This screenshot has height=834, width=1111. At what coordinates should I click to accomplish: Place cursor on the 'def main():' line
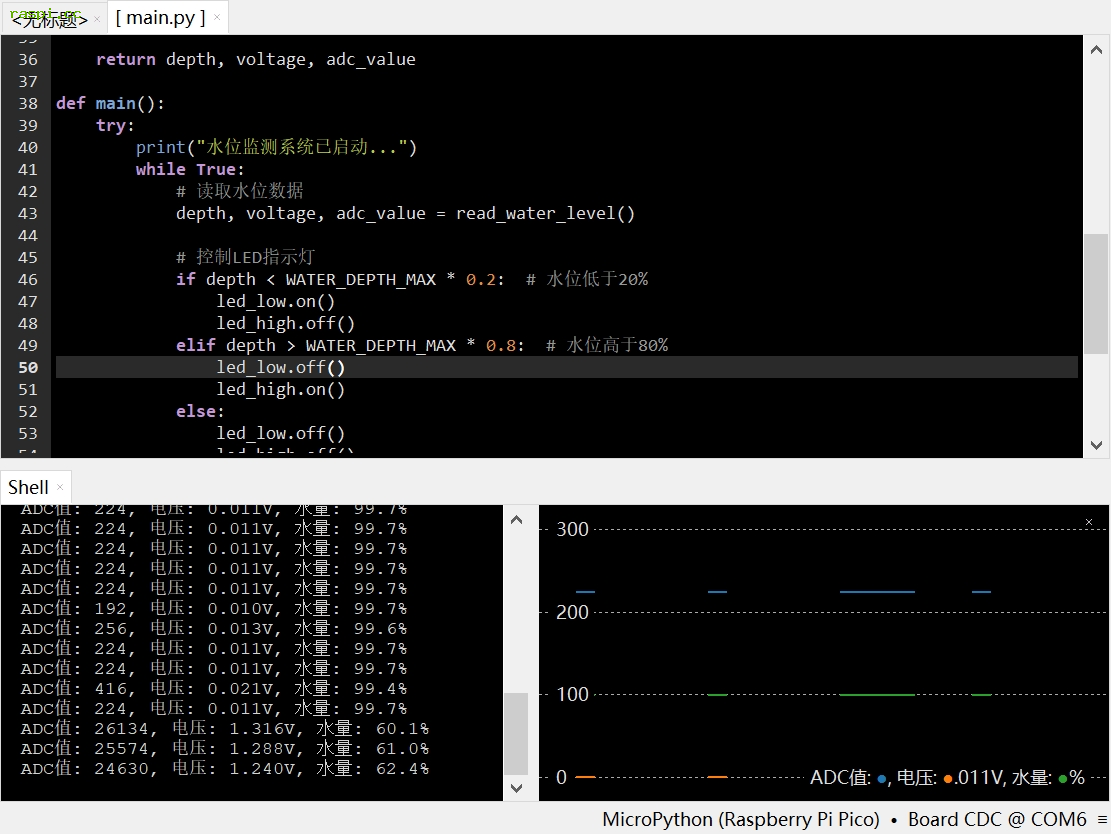pyautogui.click(x=110, y=103)
